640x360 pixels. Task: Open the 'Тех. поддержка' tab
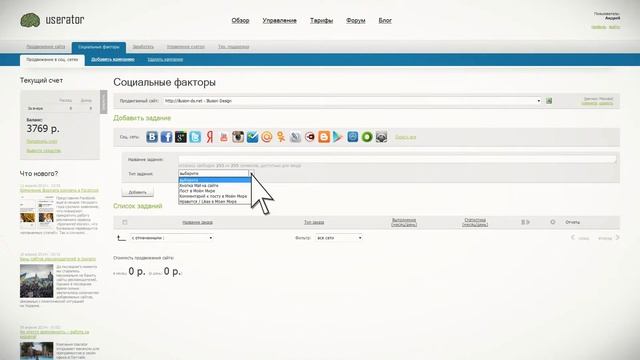pyautogui.click(x=233, y=47)
